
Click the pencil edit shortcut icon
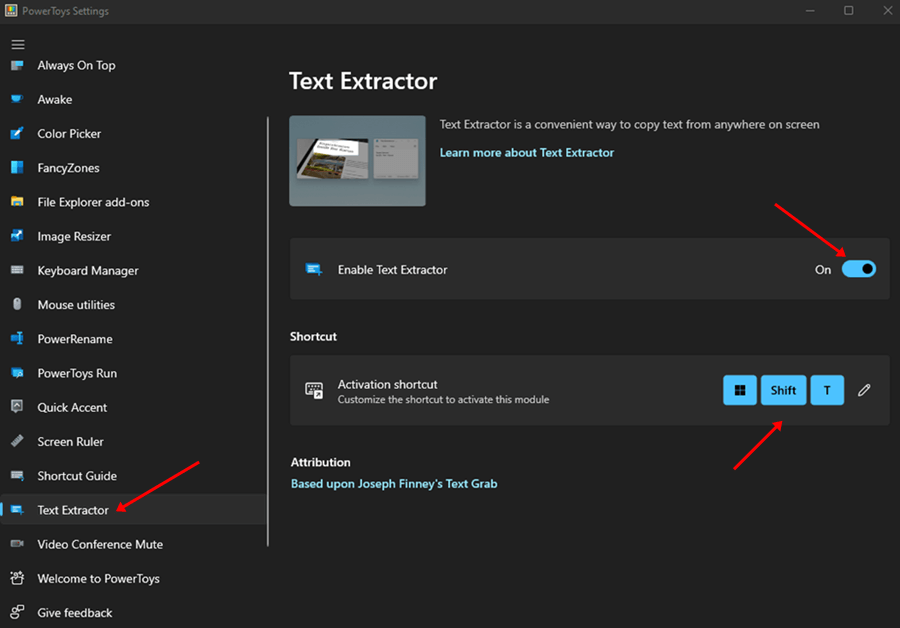pos(864,390)
